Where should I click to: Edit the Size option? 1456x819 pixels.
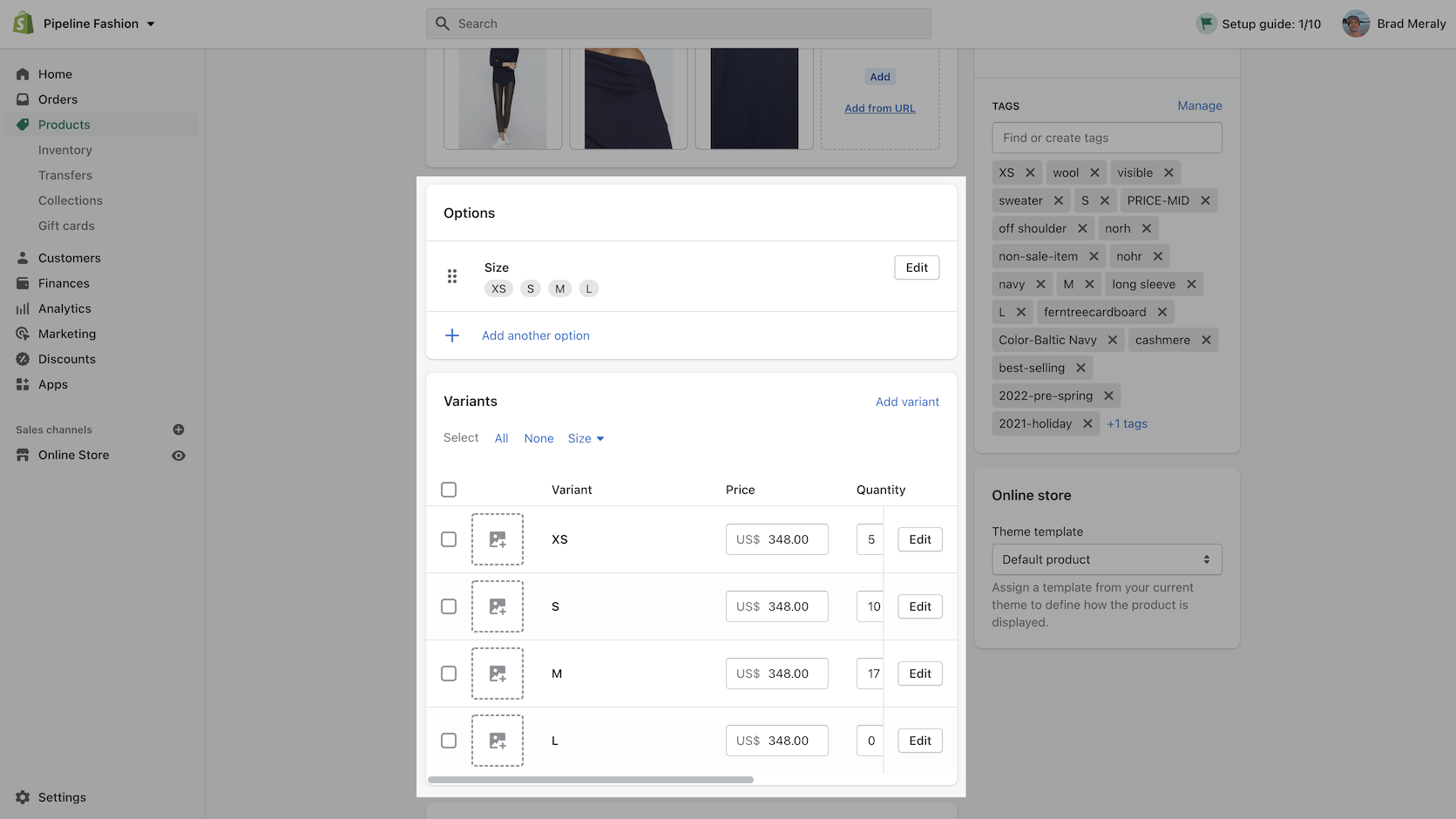tap(917, 267)
